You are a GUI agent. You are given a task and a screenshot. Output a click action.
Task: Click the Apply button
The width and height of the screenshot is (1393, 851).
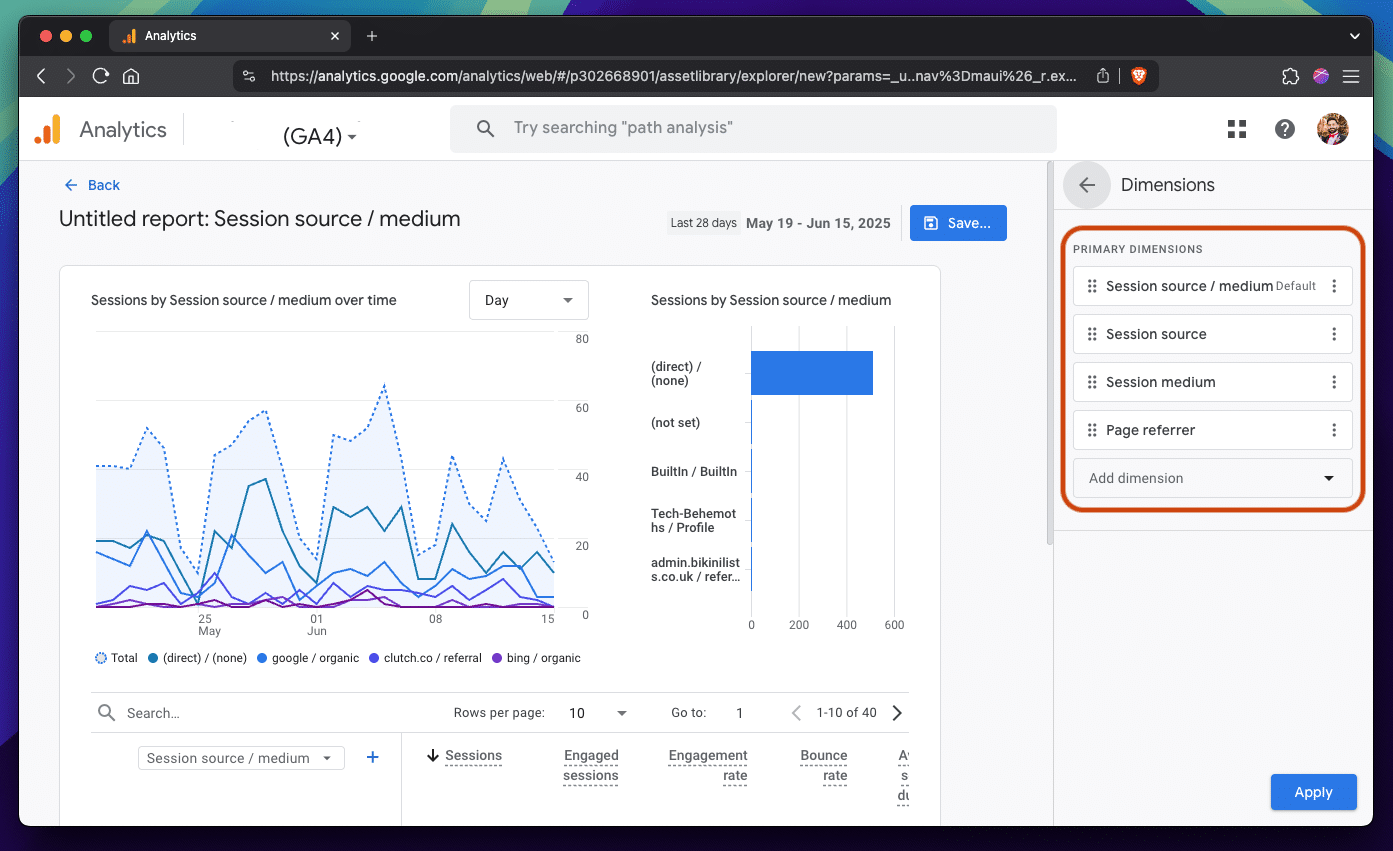pos(1313,792)
